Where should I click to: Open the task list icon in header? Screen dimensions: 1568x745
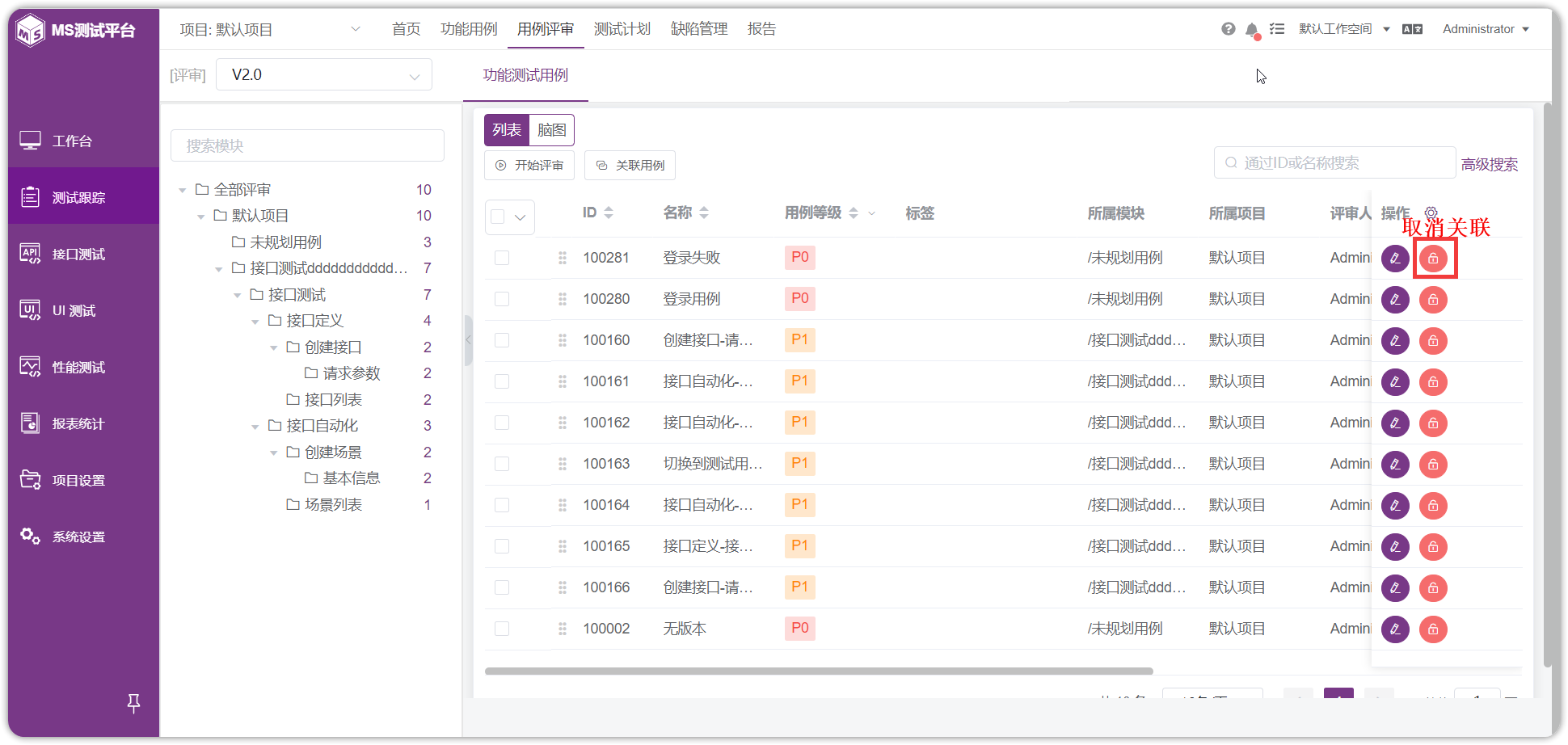tap(1277, 29)
